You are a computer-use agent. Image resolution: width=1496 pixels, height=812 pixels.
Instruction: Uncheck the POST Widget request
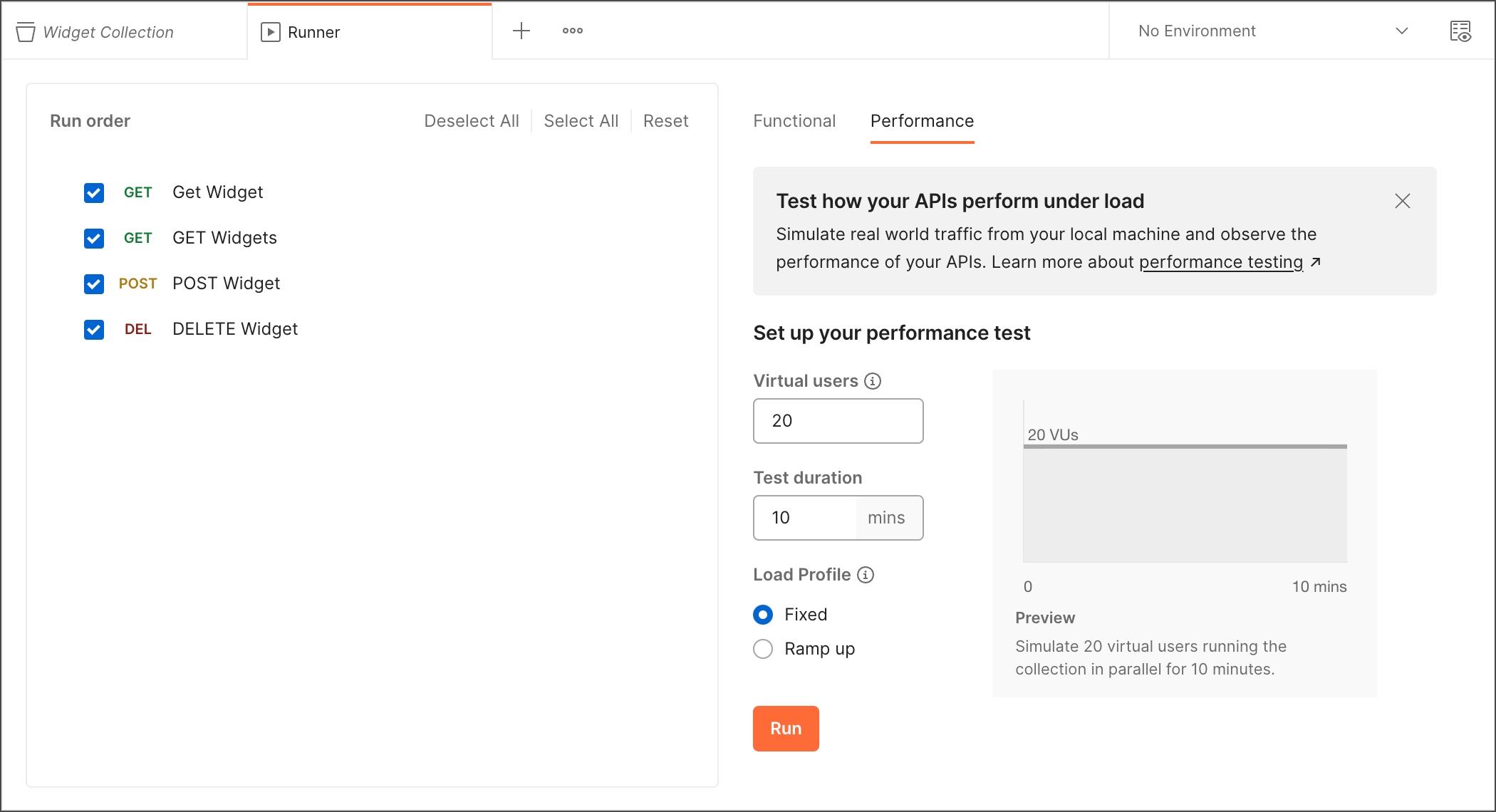[x=93, y=283]
